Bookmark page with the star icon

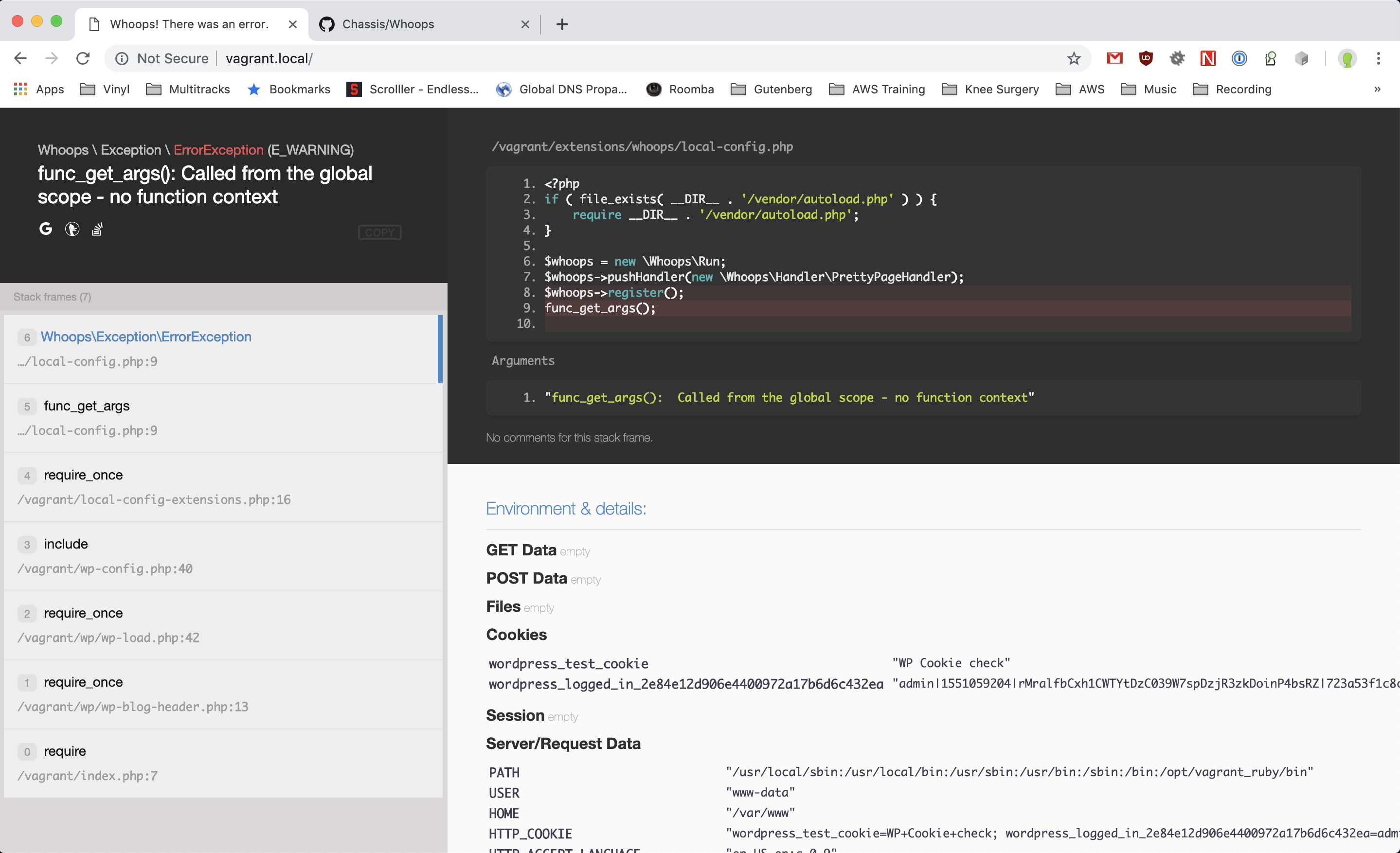pos(1073,58)
